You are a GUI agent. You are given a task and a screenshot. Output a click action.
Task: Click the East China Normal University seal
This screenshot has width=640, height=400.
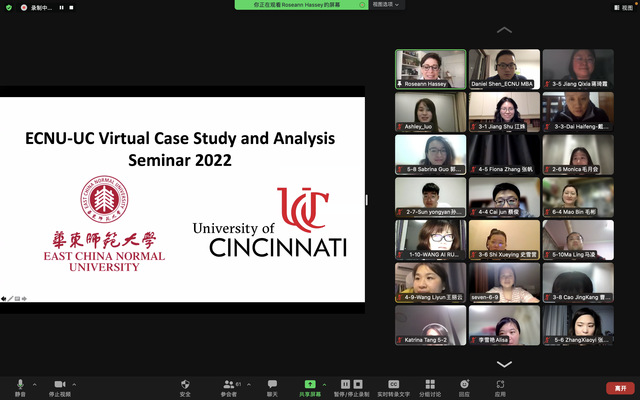tap(104, 199)
